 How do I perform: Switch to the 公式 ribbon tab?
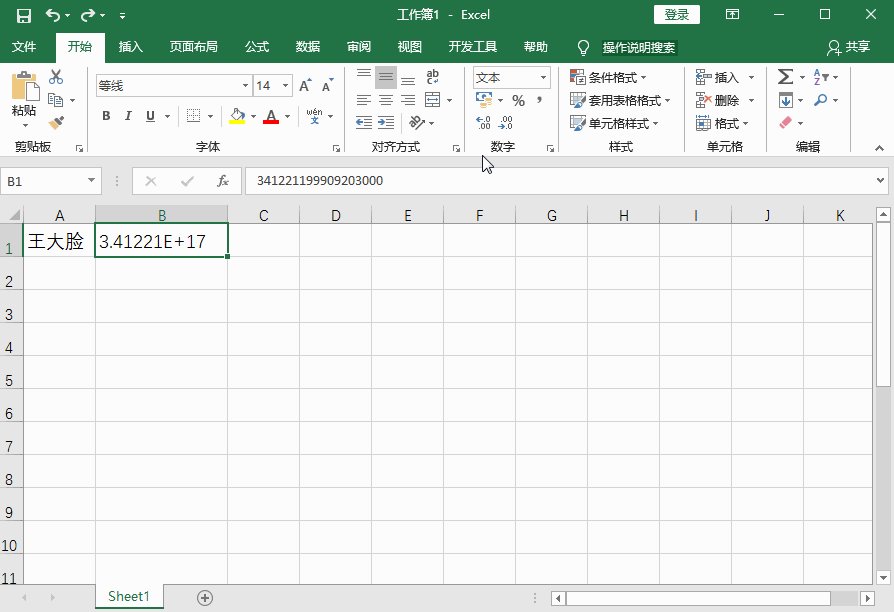tap(257, 47)
